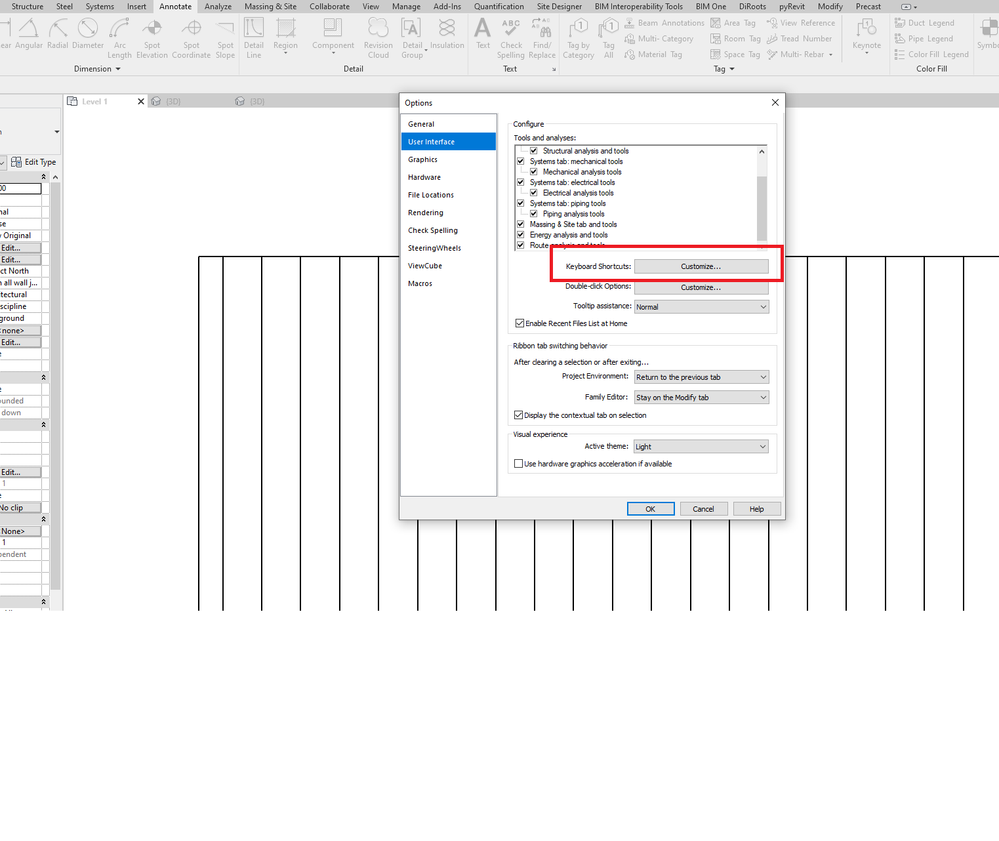The width and height of the screenshot is (999, 841).
Task: Open the Tooltip assistance dropdown
Action: pyautogui.click(x=700, y=305)
